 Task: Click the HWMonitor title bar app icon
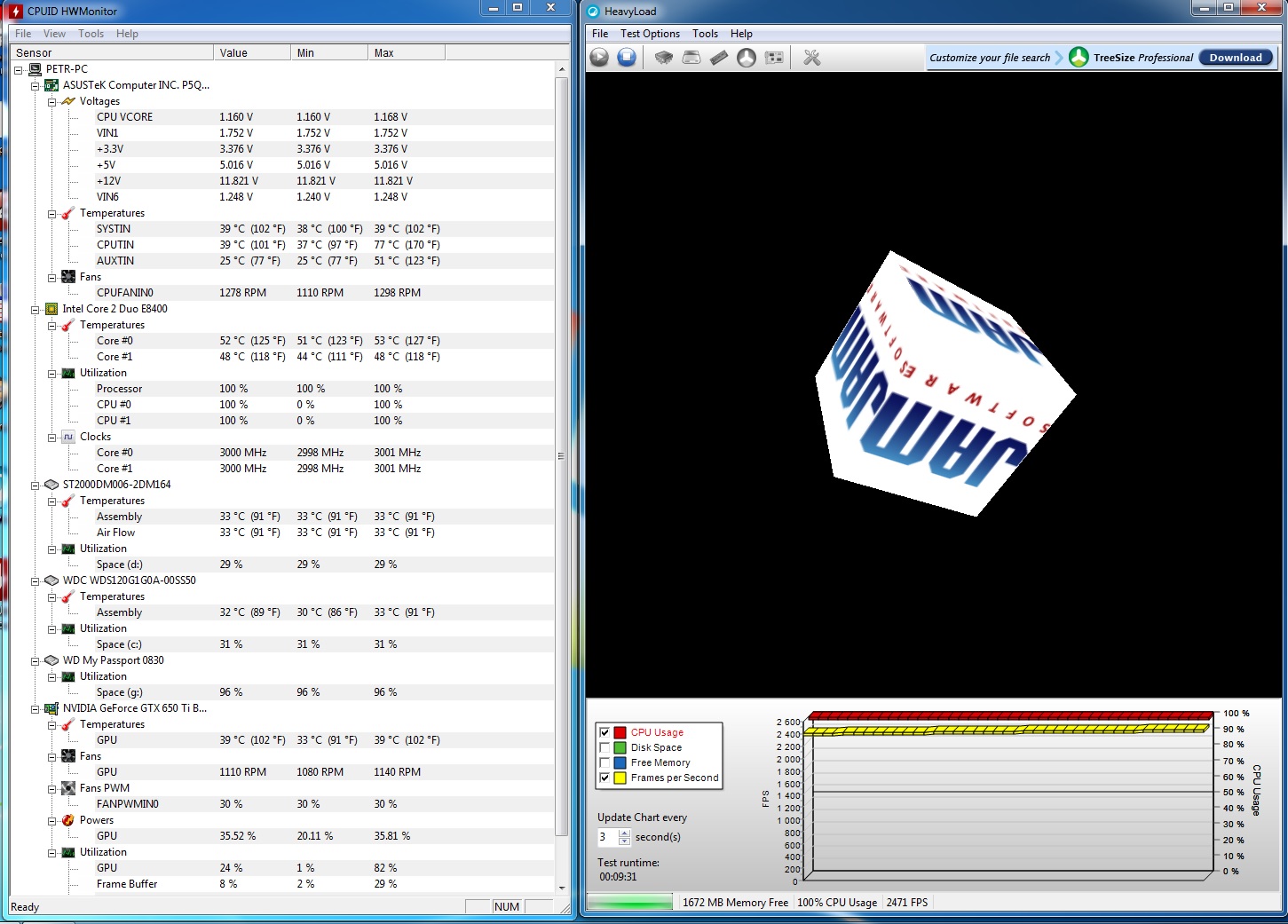coord(15,11)
